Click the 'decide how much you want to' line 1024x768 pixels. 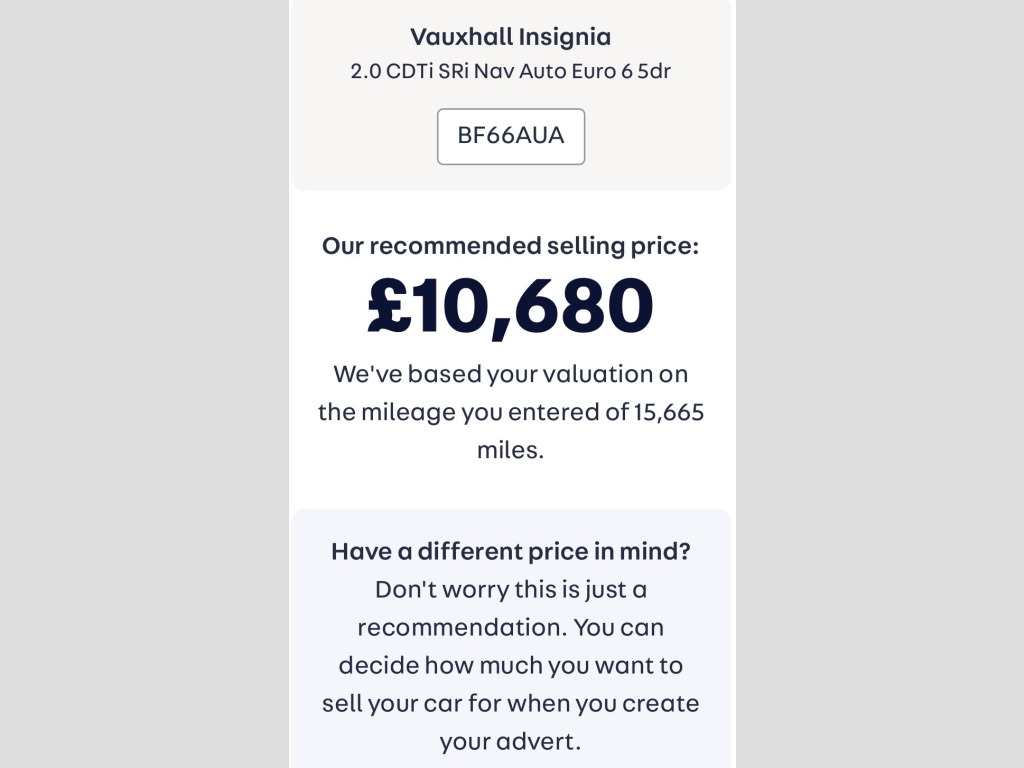pyautogui.click(x=510, y=666)
